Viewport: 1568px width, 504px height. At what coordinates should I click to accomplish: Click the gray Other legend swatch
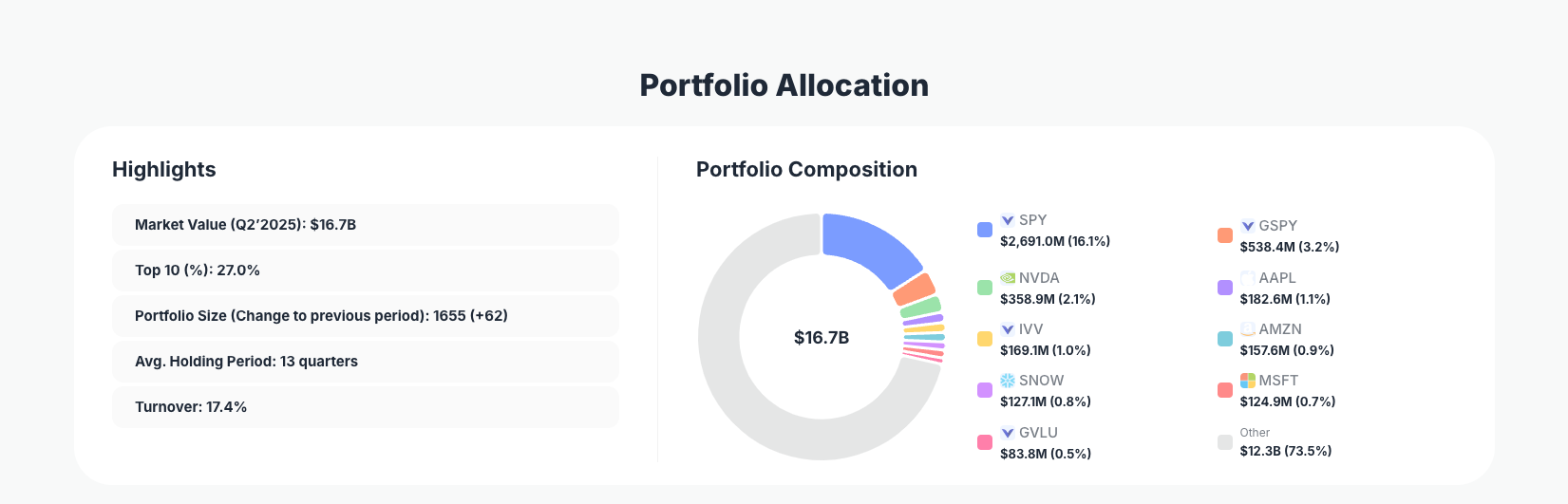pos(1225,441)
